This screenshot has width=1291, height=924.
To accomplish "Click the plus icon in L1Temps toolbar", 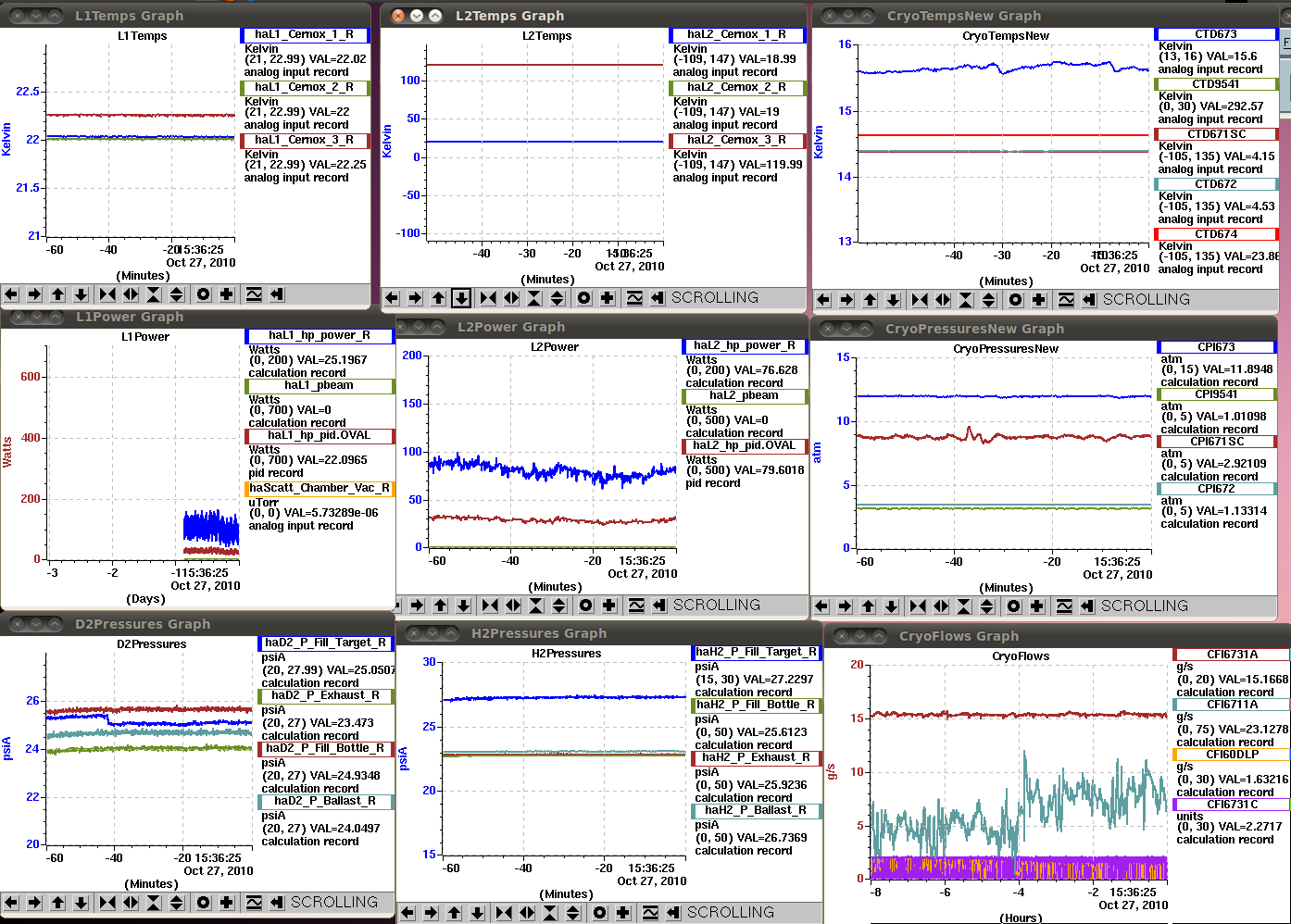I will [x=227, y=294].
